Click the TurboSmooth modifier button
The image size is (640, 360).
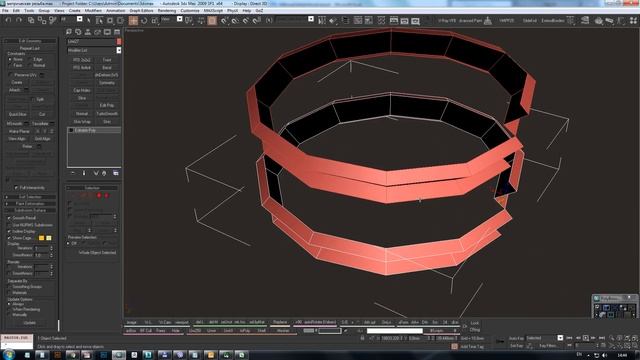tap(107, 114)
